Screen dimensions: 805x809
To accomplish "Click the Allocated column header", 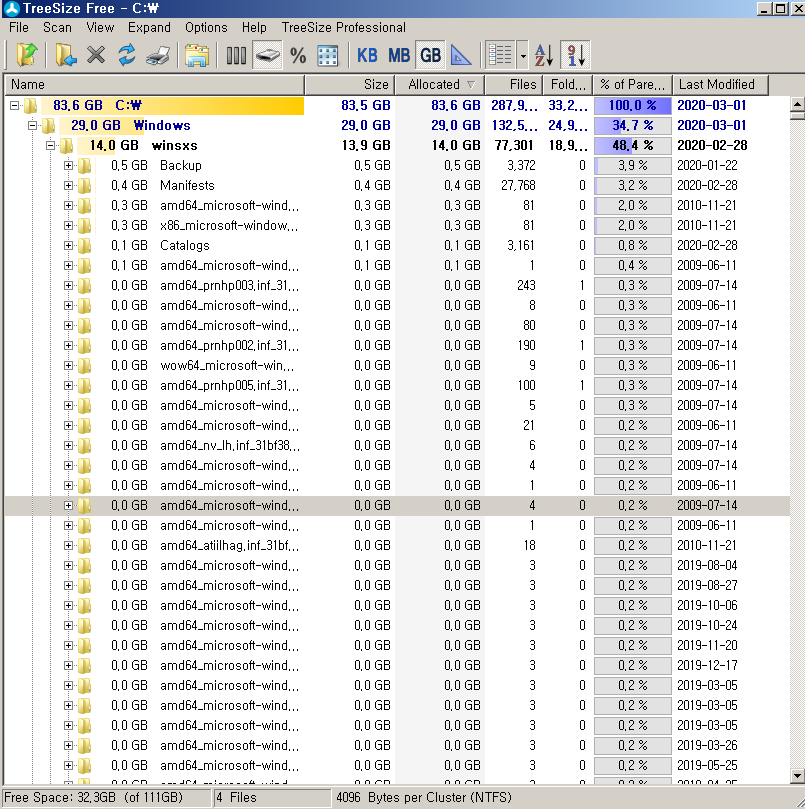I will (440, 85).
